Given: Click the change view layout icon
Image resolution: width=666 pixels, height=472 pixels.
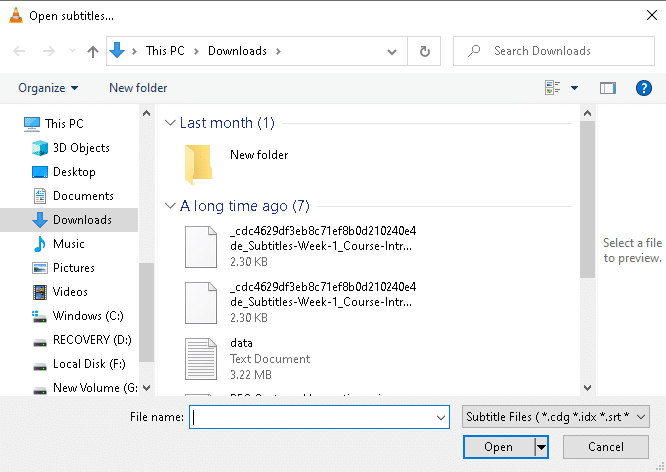Looking at the screenshot, I should point(553,88).
